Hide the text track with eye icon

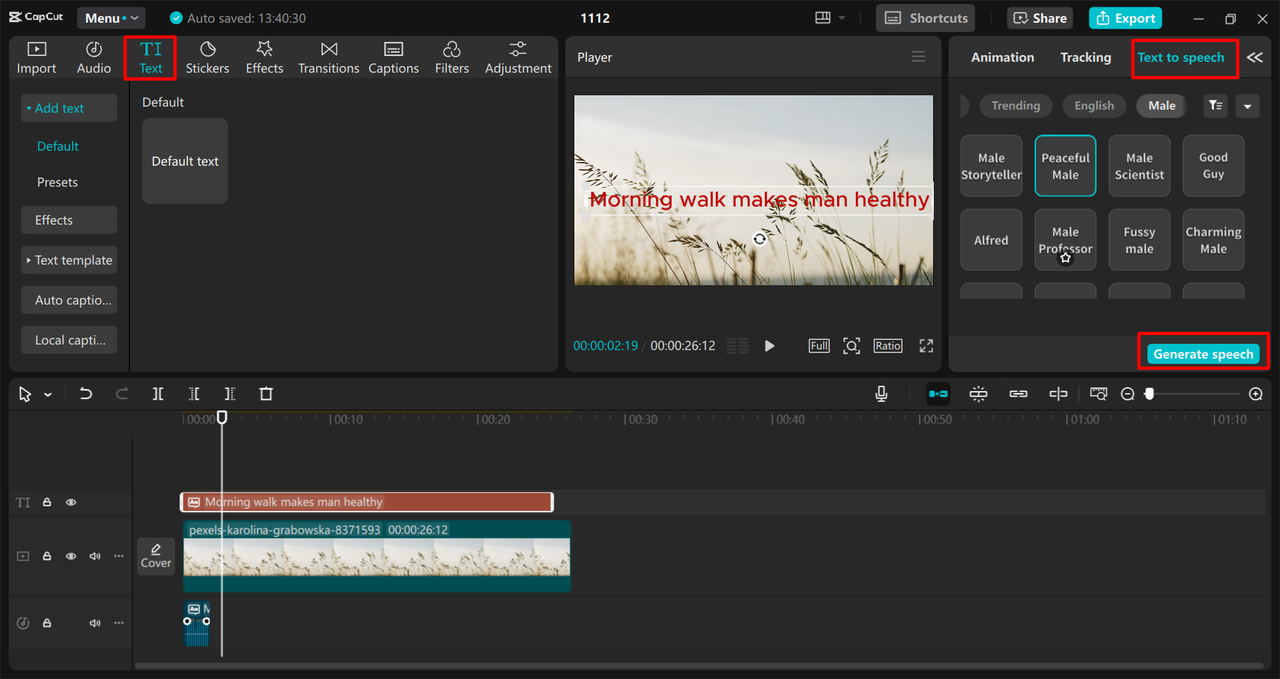(71, 503)
